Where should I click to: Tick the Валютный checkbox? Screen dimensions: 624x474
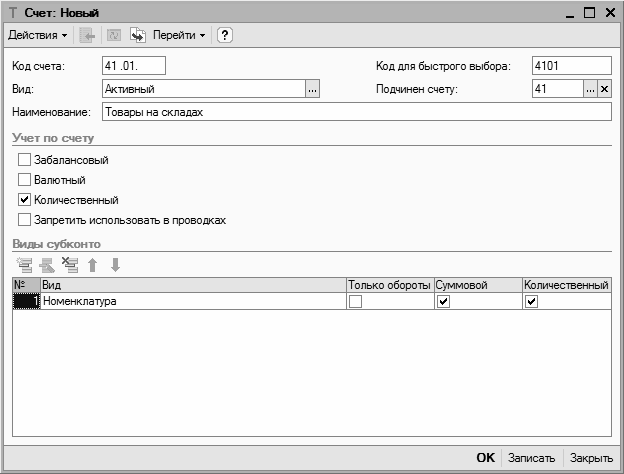point(25,180)
